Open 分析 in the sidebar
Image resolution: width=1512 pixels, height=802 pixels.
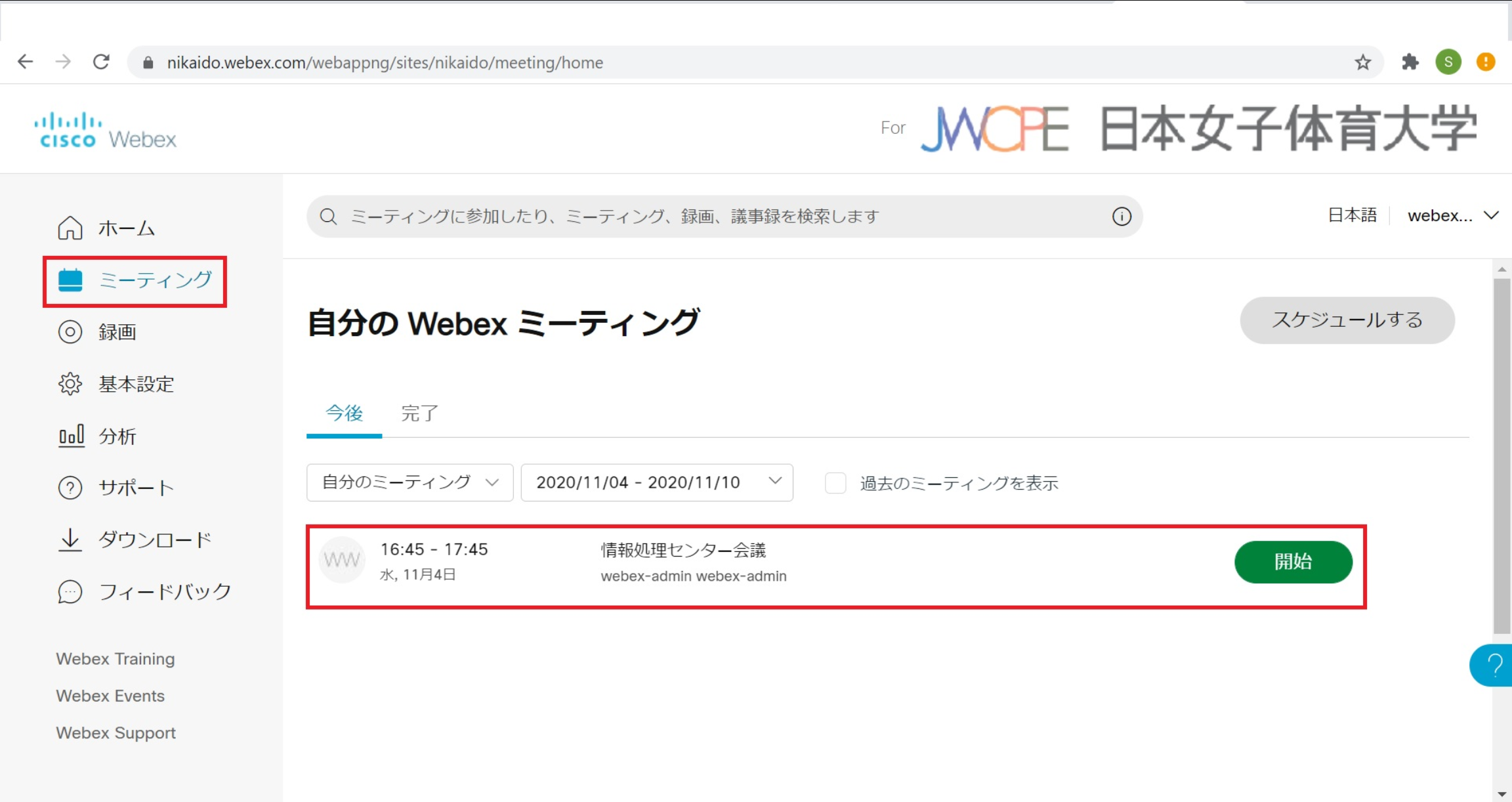tap(117, 436)
